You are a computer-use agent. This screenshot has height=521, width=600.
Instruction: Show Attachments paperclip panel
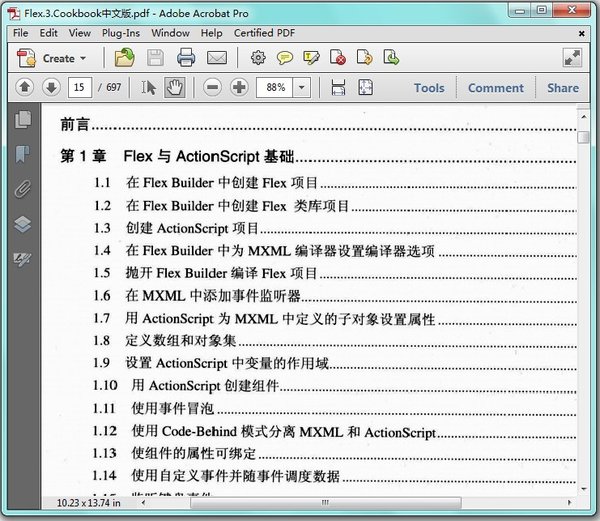pyautogui.click(x=23, y=189)
